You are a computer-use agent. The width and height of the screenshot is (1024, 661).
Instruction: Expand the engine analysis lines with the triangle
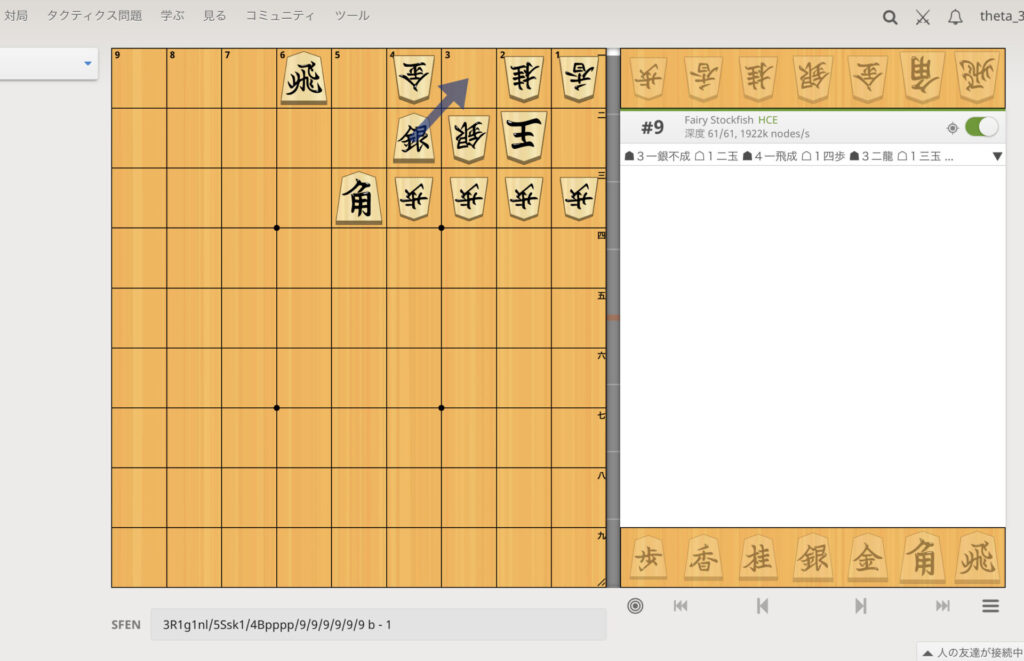(997, 156)
